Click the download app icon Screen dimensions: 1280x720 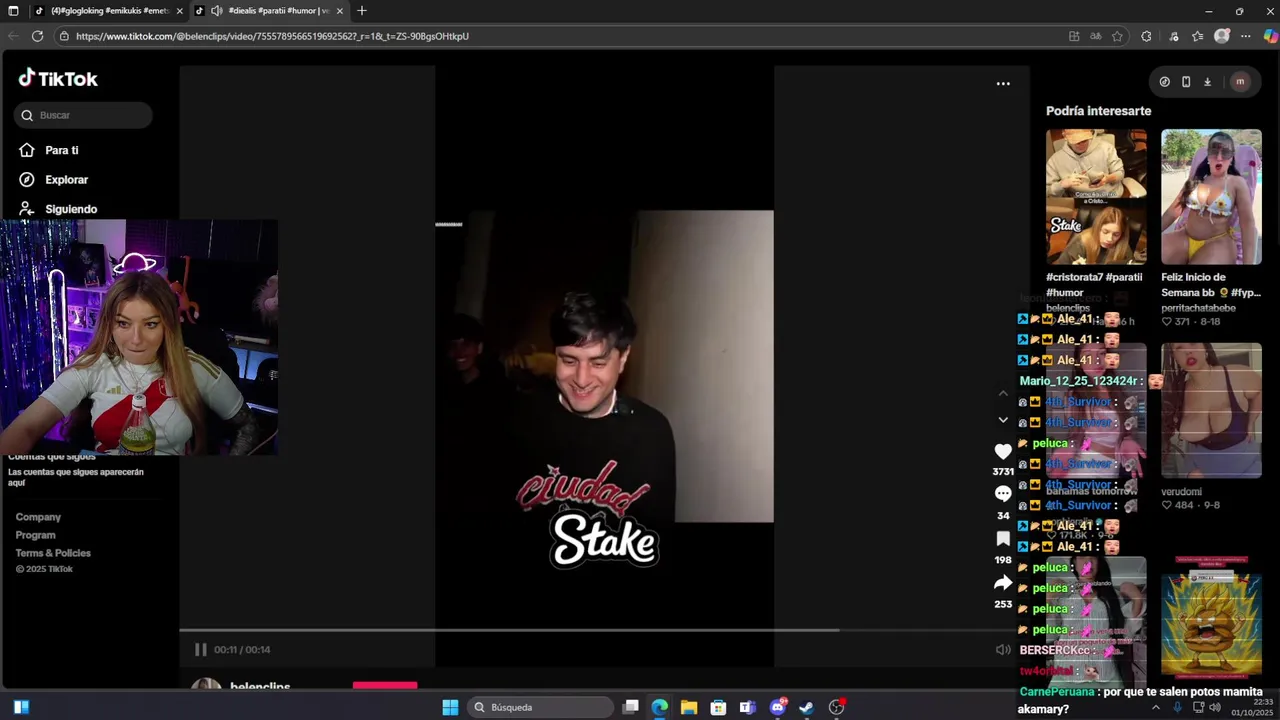click(1207, 82)
